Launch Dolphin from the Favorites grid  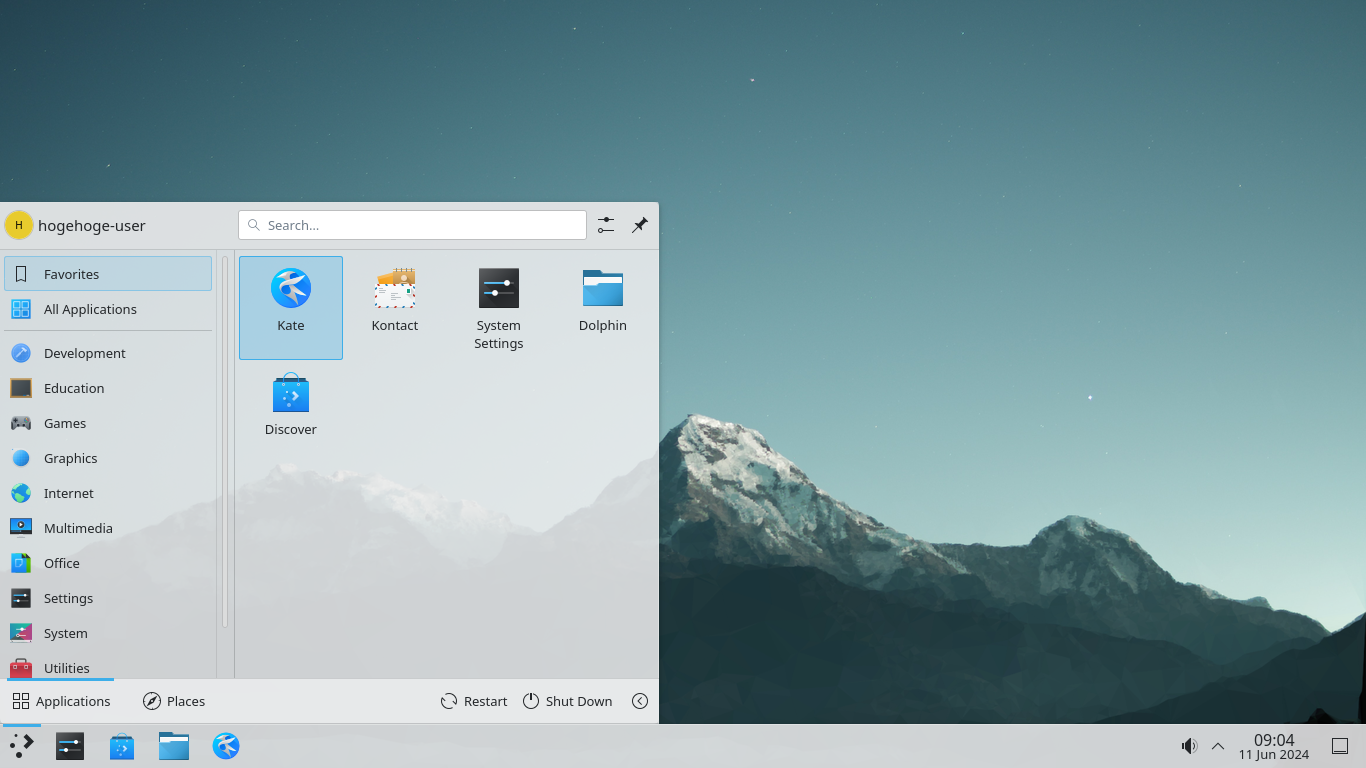[603, 307]
